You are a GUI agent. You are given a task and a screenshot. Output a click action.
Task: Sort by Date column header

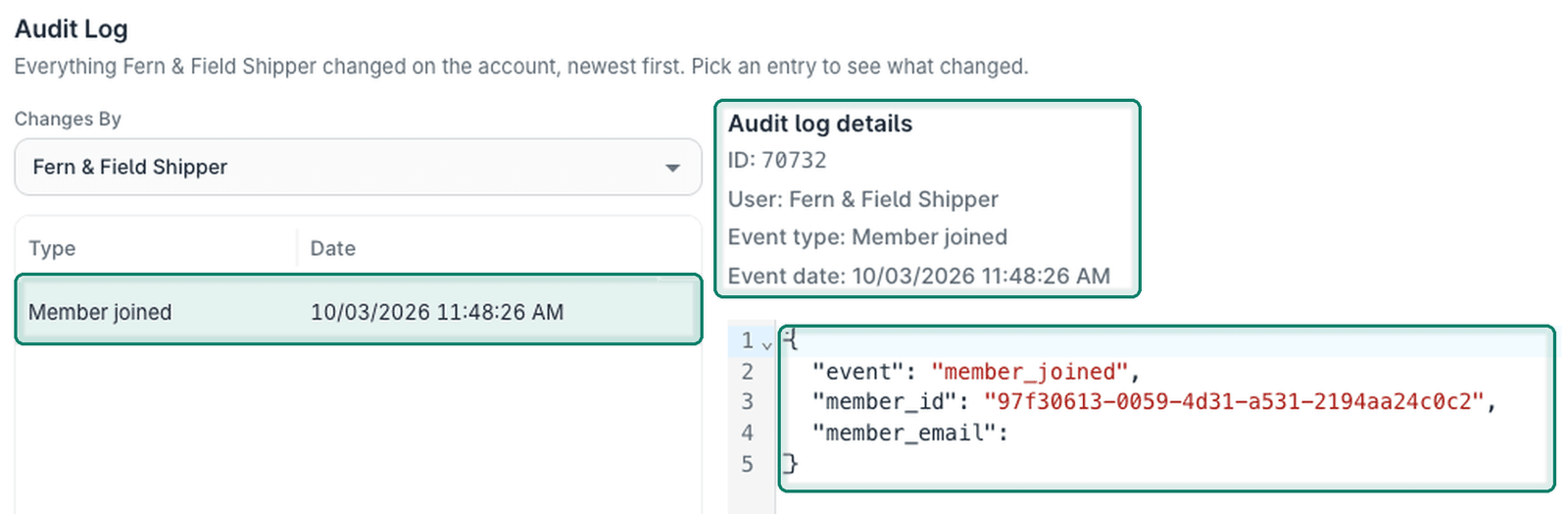pyautogui.click(x=332, y=248)
